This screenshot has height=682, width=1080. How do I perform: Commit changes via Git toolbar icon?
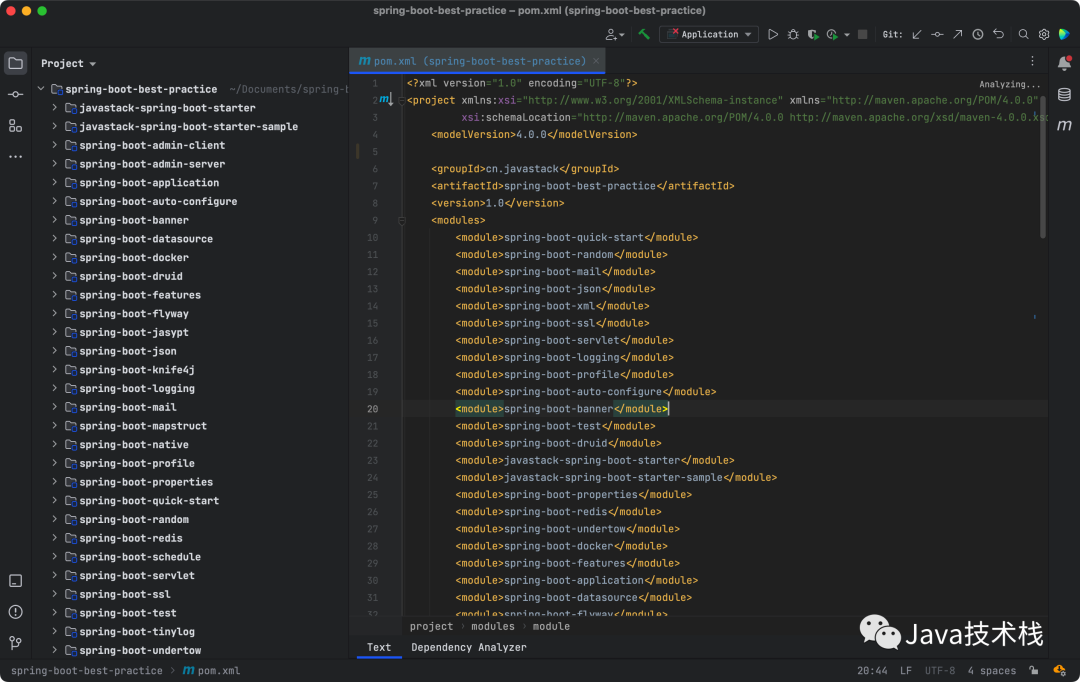(x=937, y=34)
